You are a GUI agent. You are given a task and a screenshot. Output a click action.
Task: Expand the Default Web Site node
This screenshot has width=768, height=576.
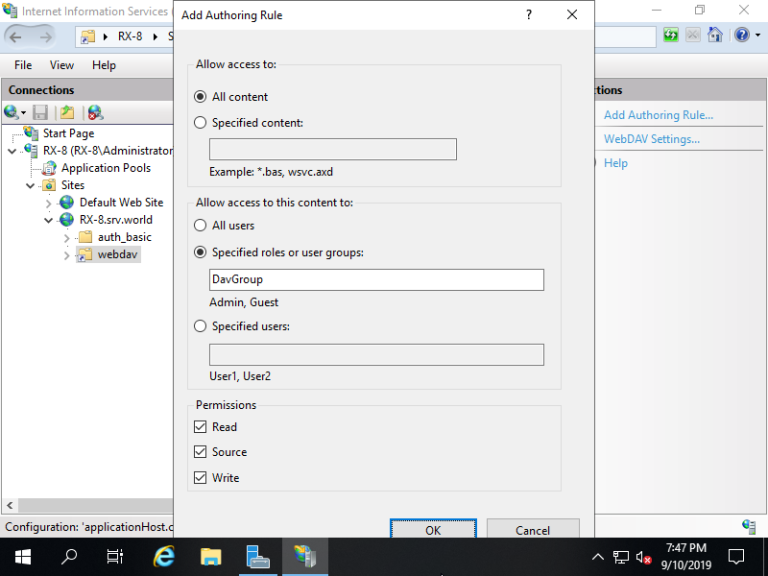49,203
